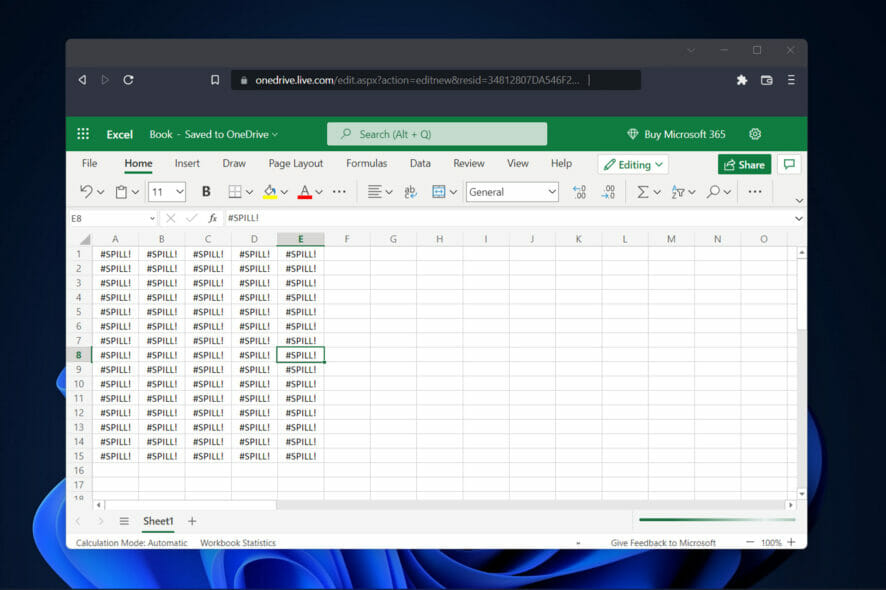Select the Sheet1 tab
The image size is (886, 590).
[158, 521]
